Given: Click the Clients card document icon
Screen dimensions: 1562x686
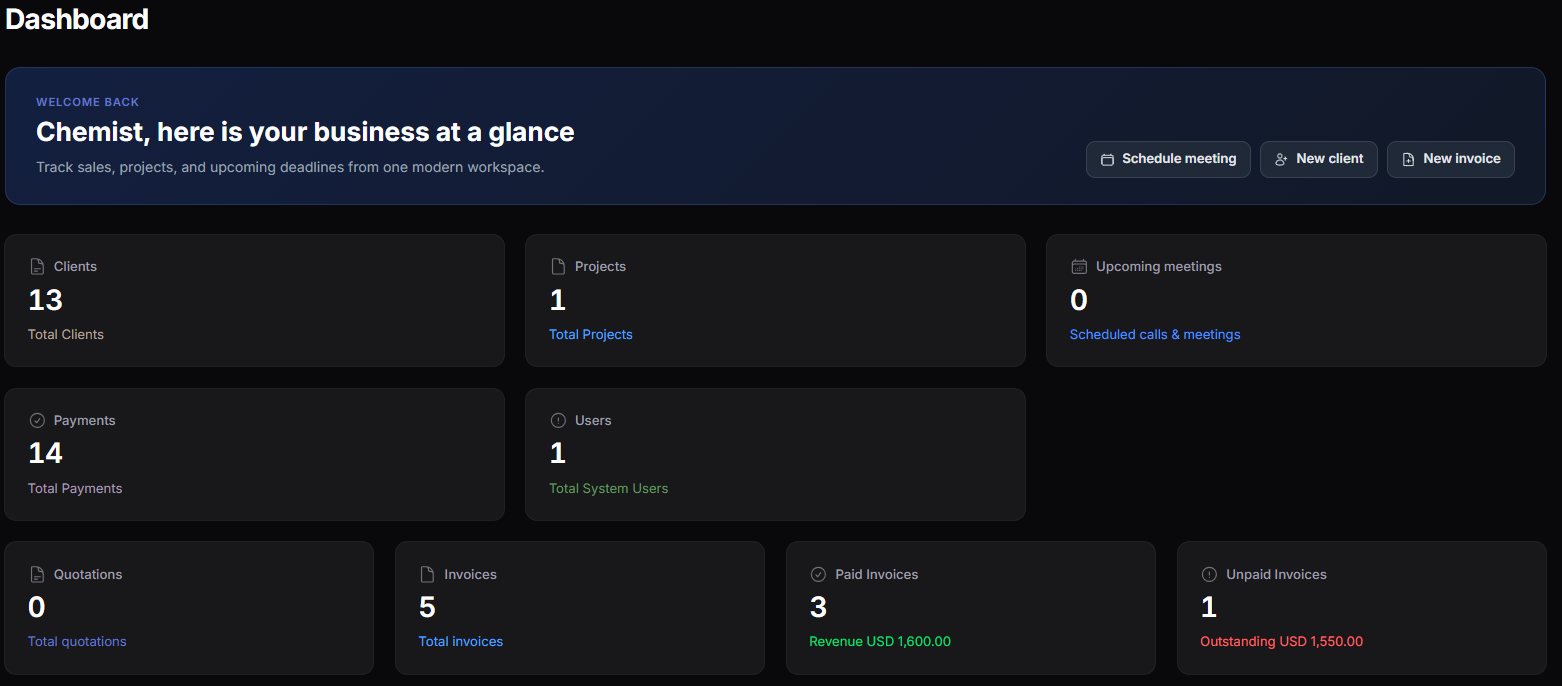Looking at the screenshot, I should pos(37,266).
